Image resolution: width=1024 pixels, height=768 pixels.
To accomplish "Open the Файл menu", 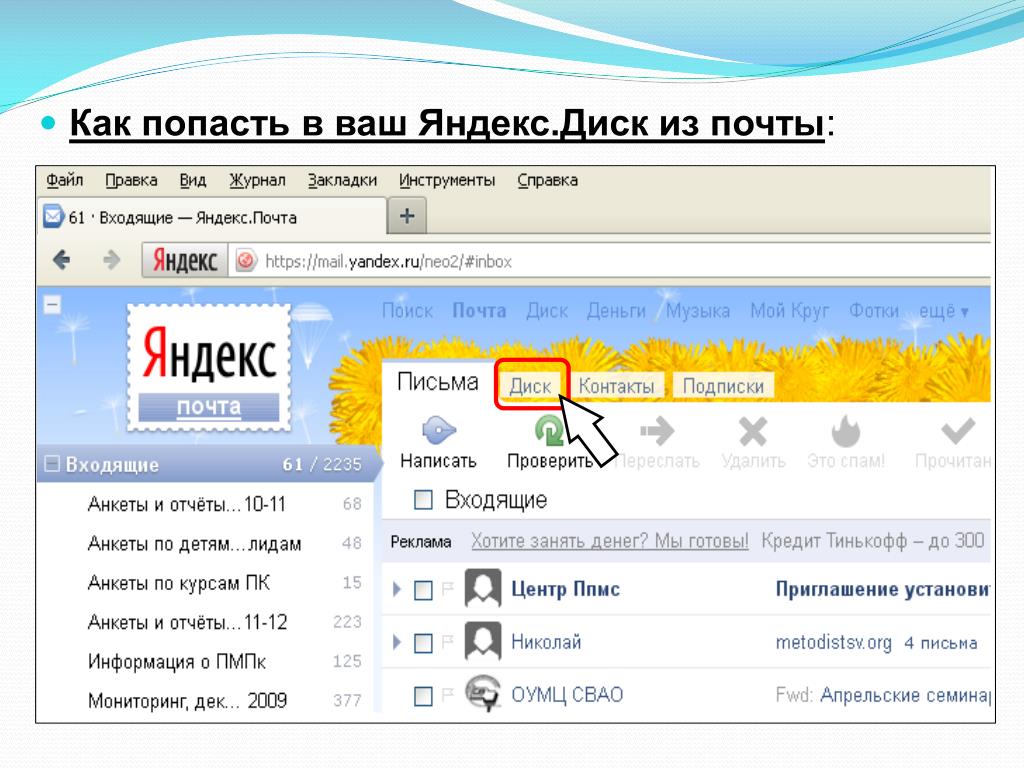I will (65, 180).
